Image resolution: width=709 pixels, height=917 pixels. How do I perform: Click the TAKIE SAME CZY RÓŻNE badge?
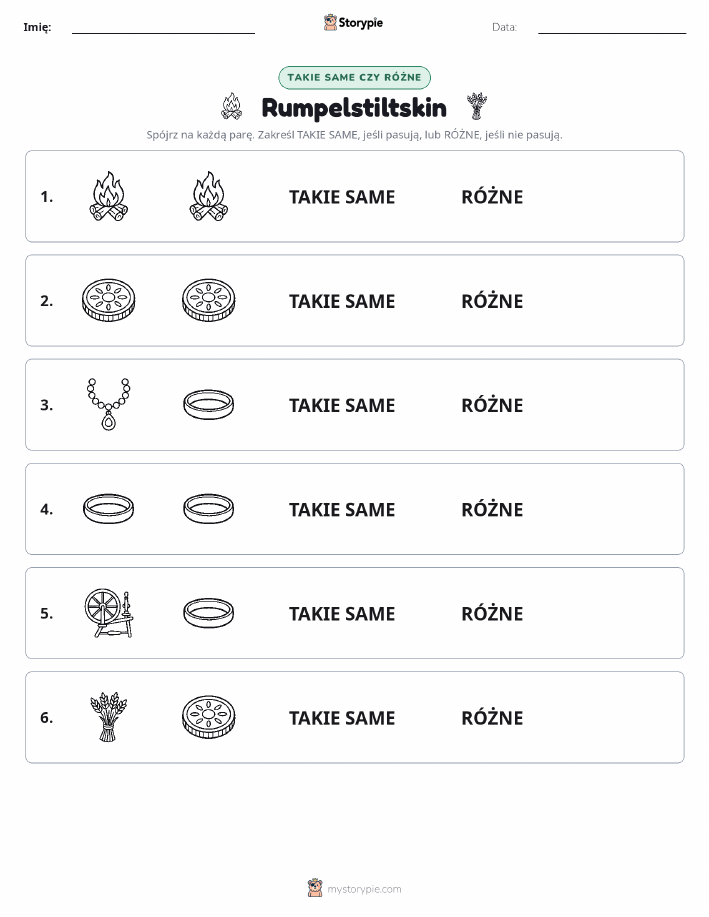point(354,77)
